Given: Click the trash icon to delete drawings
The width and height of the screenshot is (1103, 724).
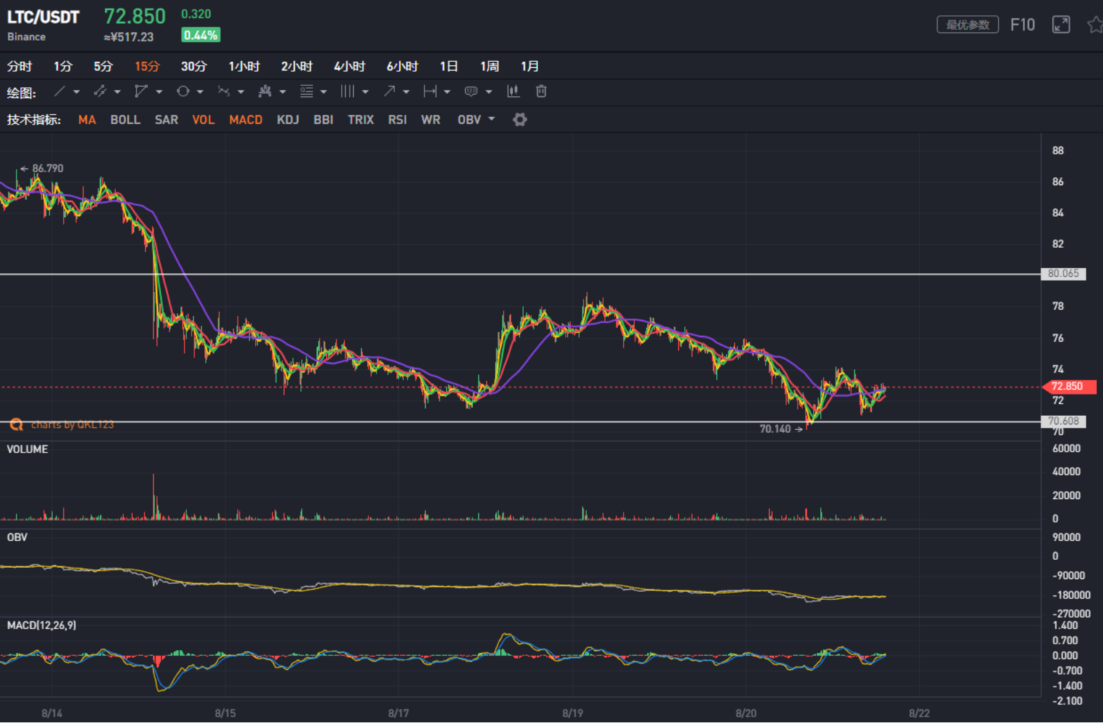Looking at the screenshot, I should pos(541,91).
